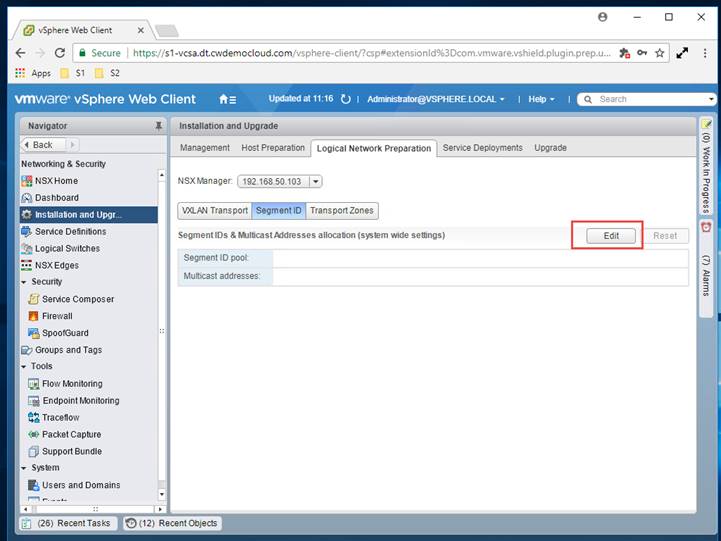Click the browser URL address bar
Viewport: 721px width, 541px height.
click(x=371, y=53)
